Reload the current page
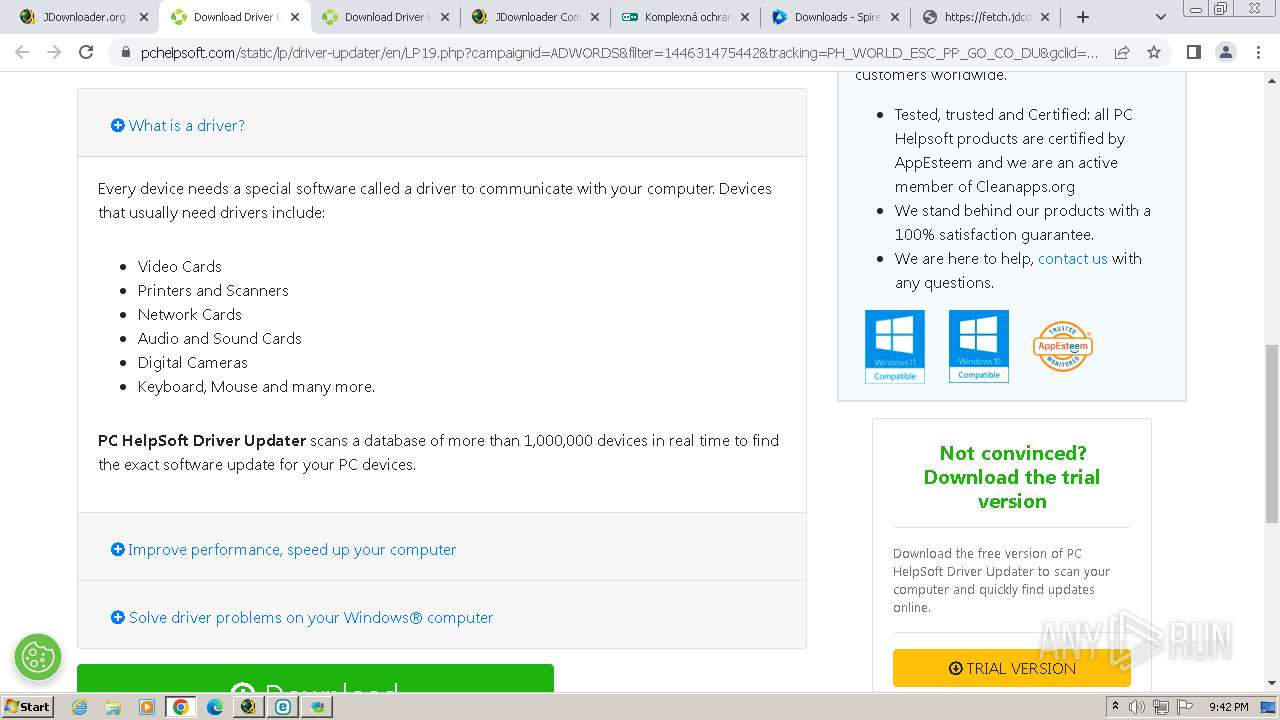 point(86,52)
